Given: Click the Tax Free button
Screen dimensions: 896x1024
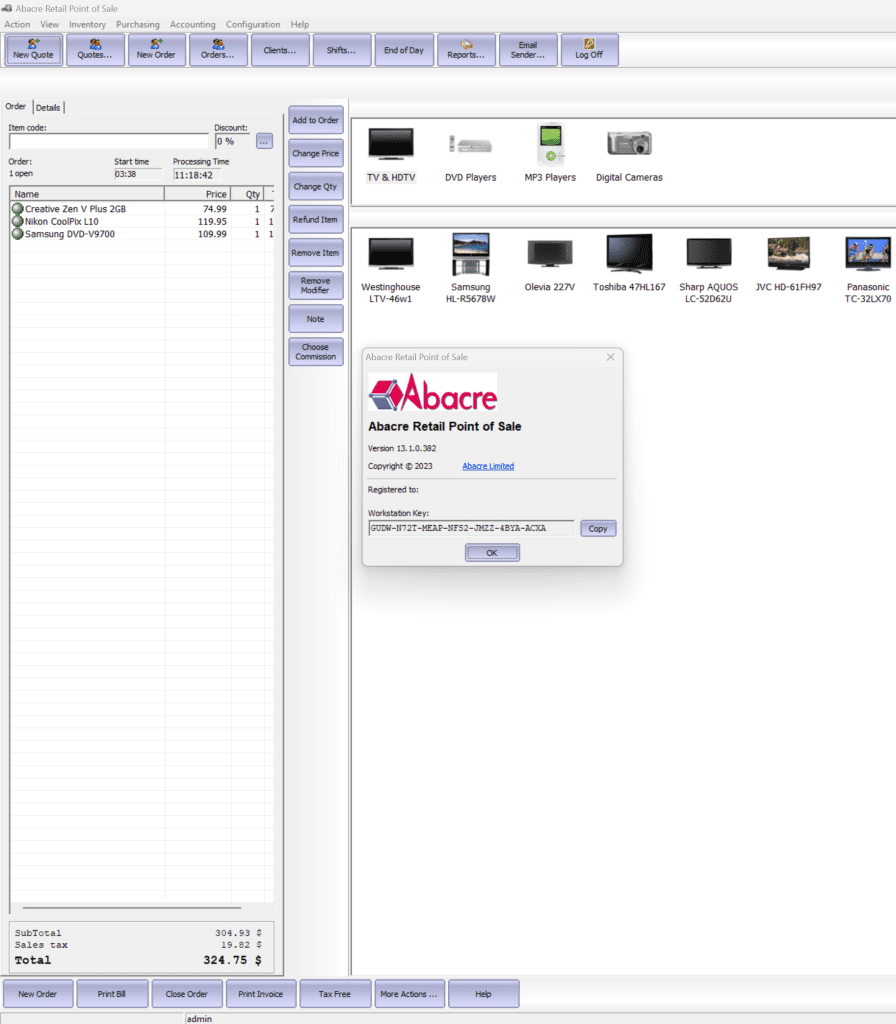Looking at the screenshot, I should 335,994.
